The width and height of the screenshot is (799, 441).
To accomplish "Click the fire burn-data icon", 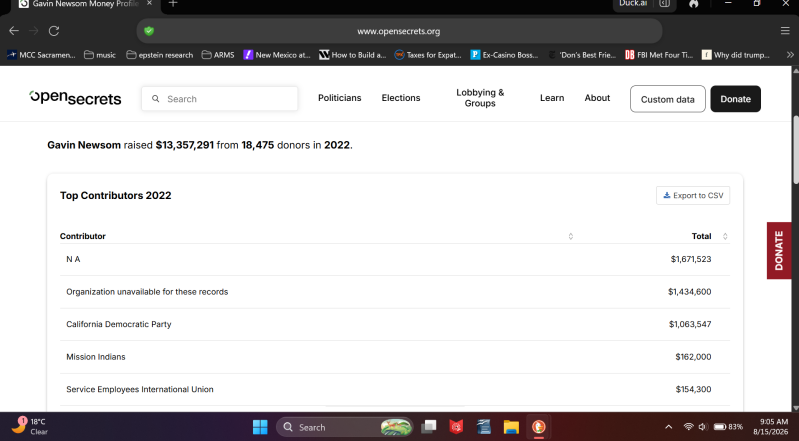I will click(694, 4).
